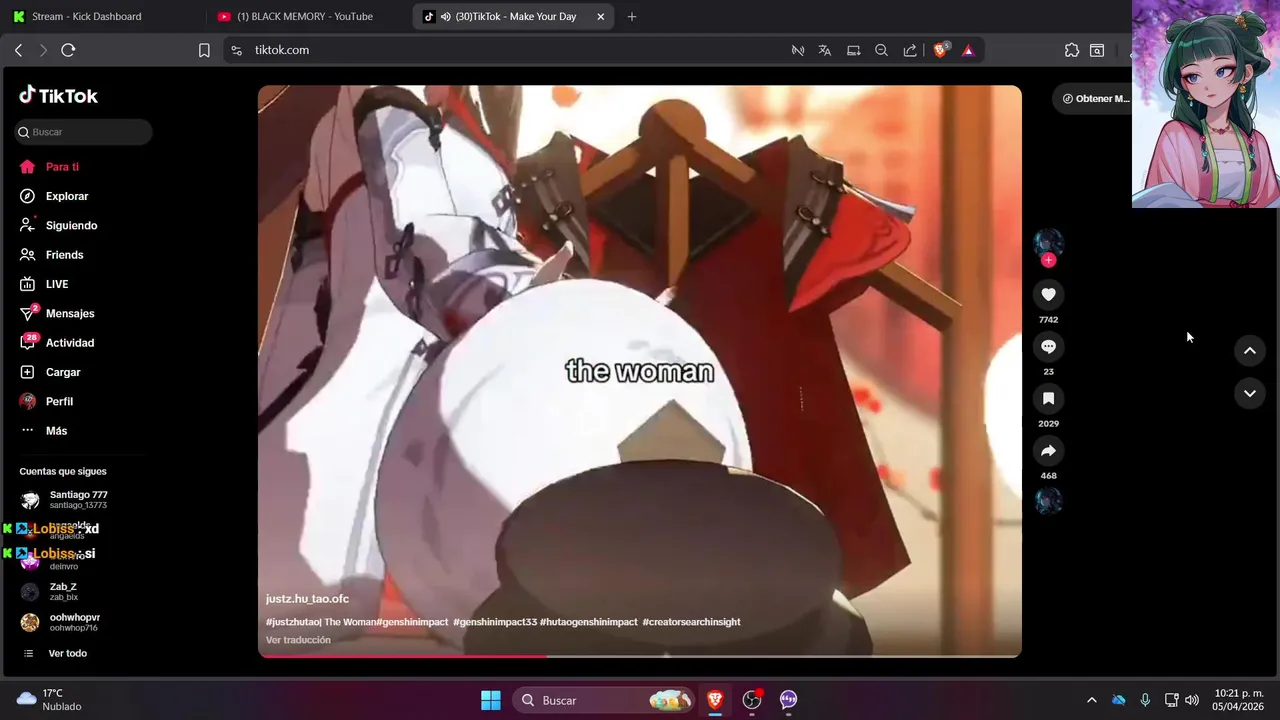
Task: Open the #creatorsearchinsight hashtag
Action: coord(691,622)
